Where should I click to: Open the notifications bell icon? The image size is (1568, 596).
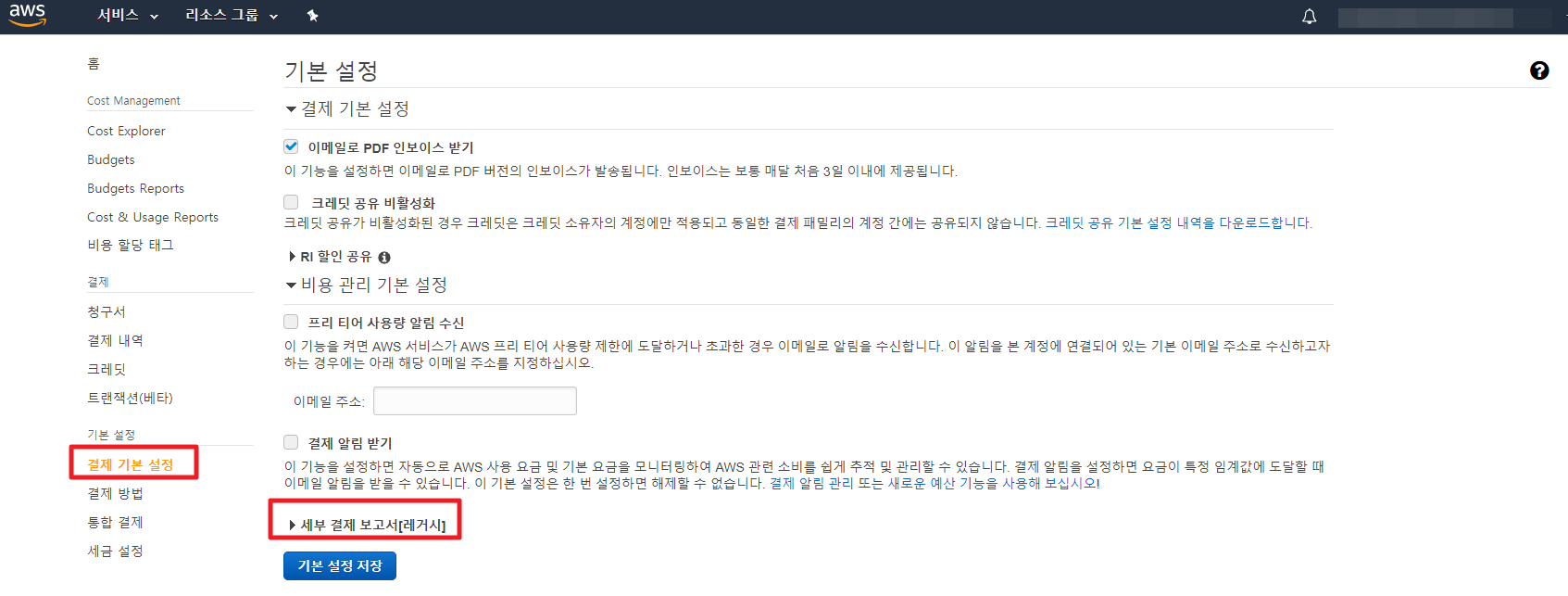point(1309,17)
